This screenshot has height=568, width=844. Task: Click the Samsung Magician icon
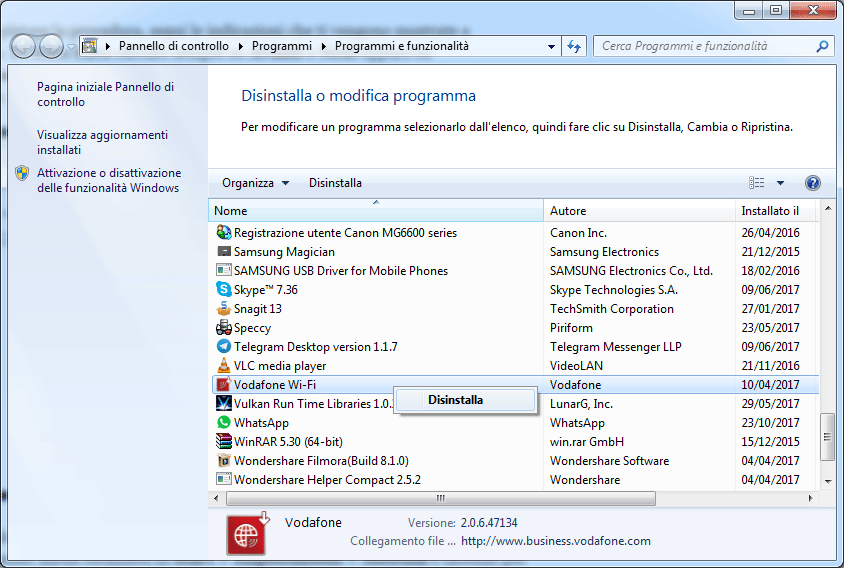point(223,251)
